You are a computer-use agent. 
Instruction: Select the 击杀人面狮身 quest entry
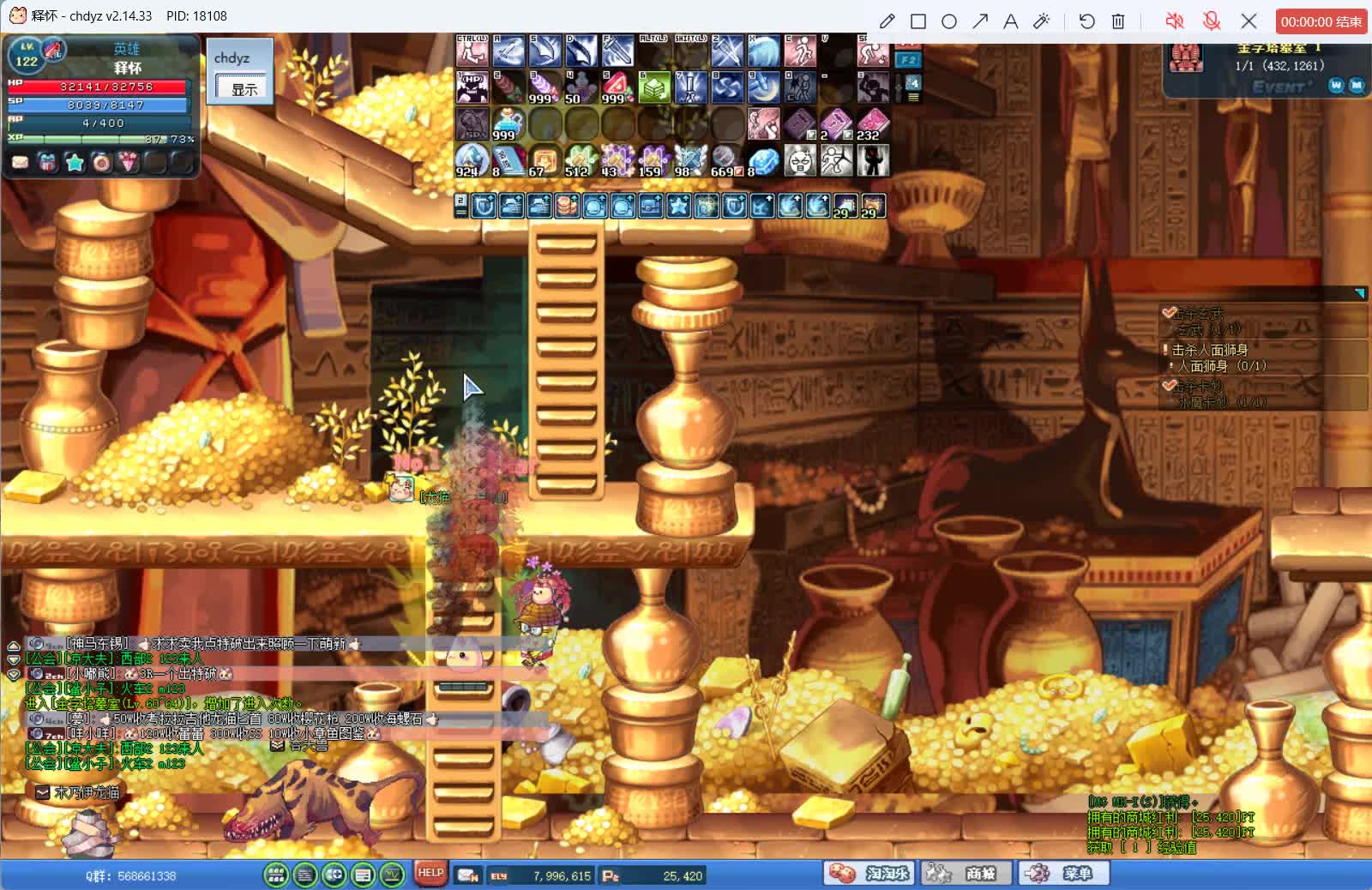pos(1210,350)
